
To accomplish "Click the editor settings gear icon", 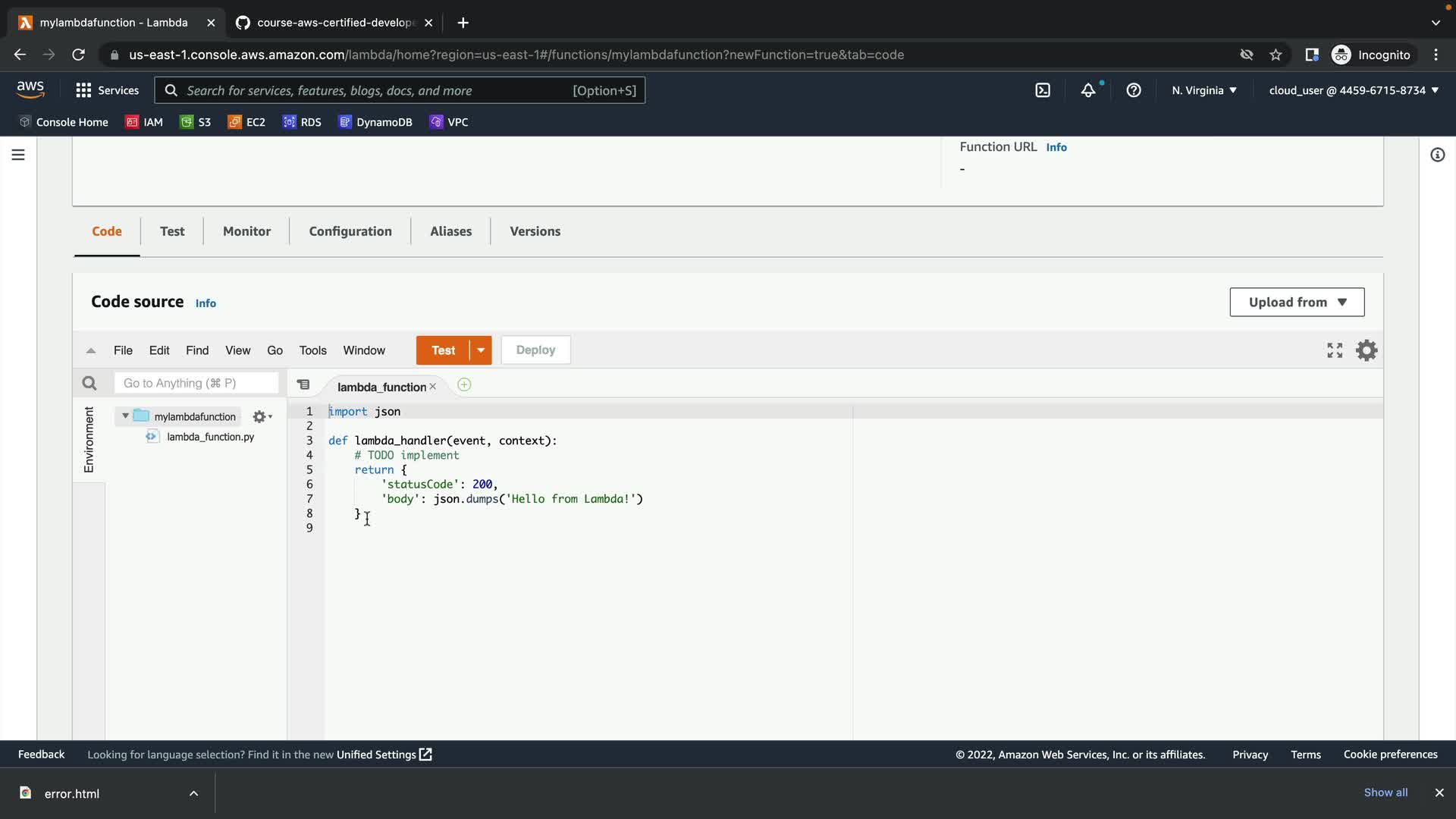I will [x=1367, y=350].
